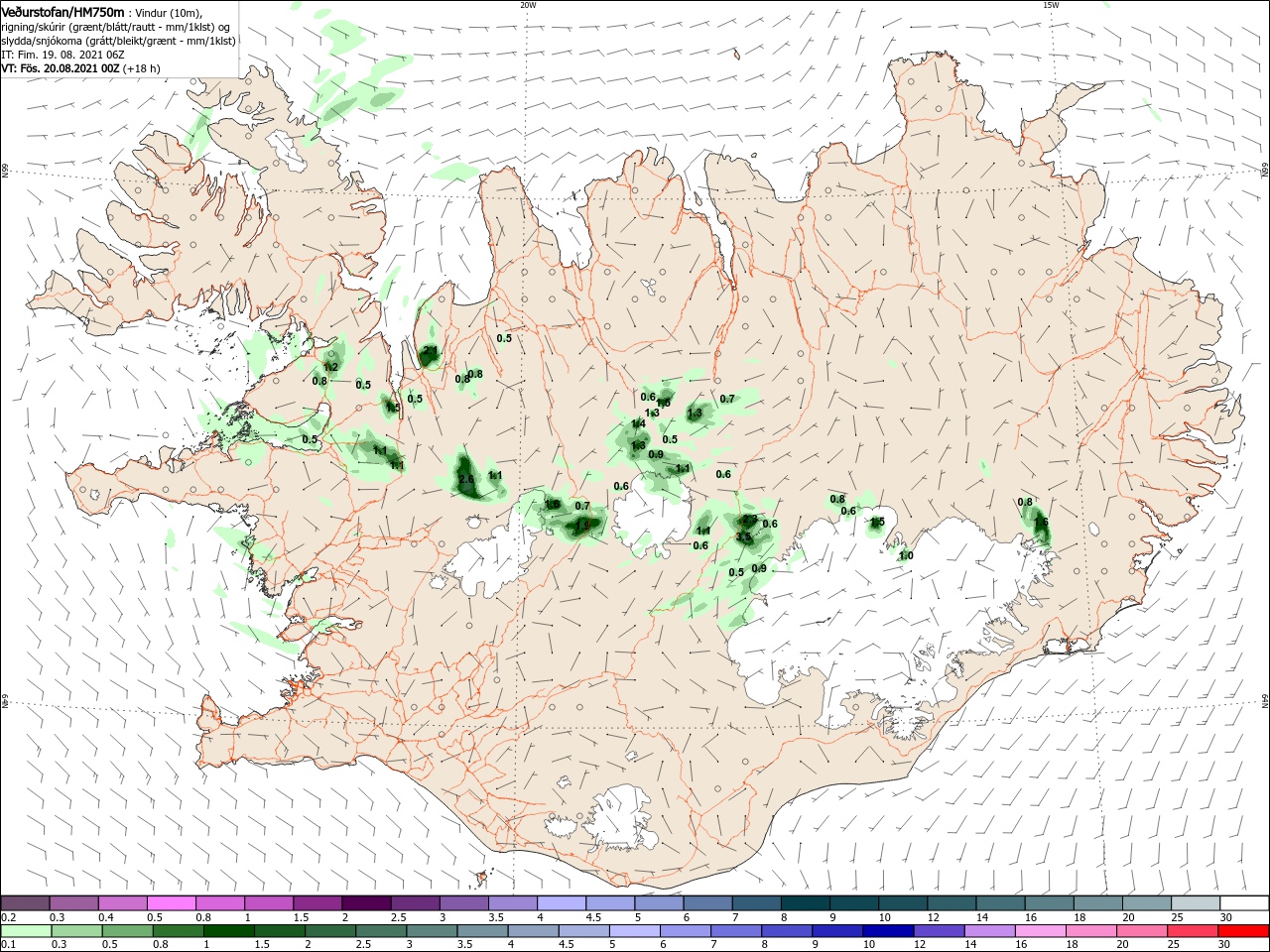Select the royal blue swatch labeled 9 in rain legend
The image size is (1270, 952).
coord(838,931)
